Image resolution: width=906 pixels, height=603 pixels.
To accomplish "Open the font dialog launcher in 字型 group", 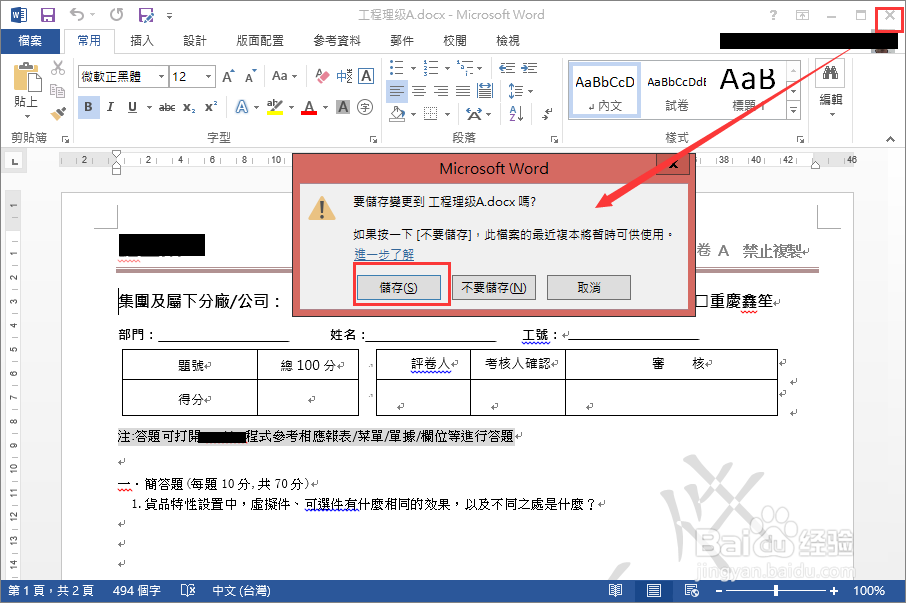I will point(373,139).
